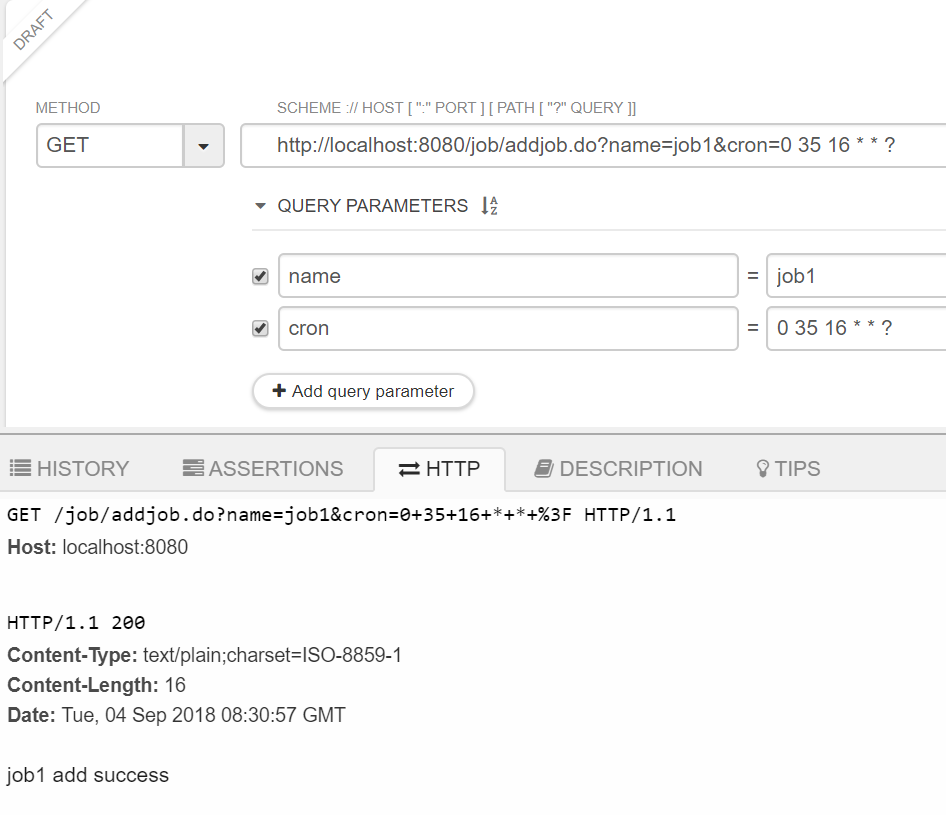Viewport: 946px width, 815px height.
Task: Switch to the History tab
Action: pyautogui.click(x=69, y=469)
